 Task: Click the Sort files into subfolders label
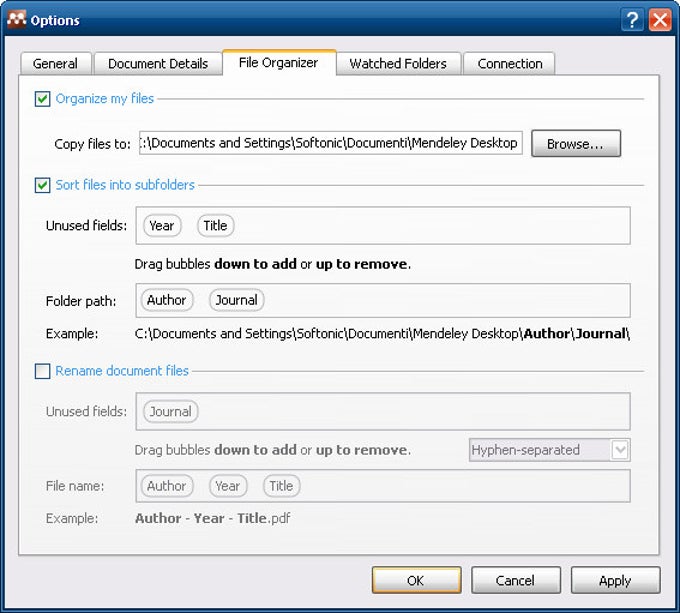tap(125, 185)
